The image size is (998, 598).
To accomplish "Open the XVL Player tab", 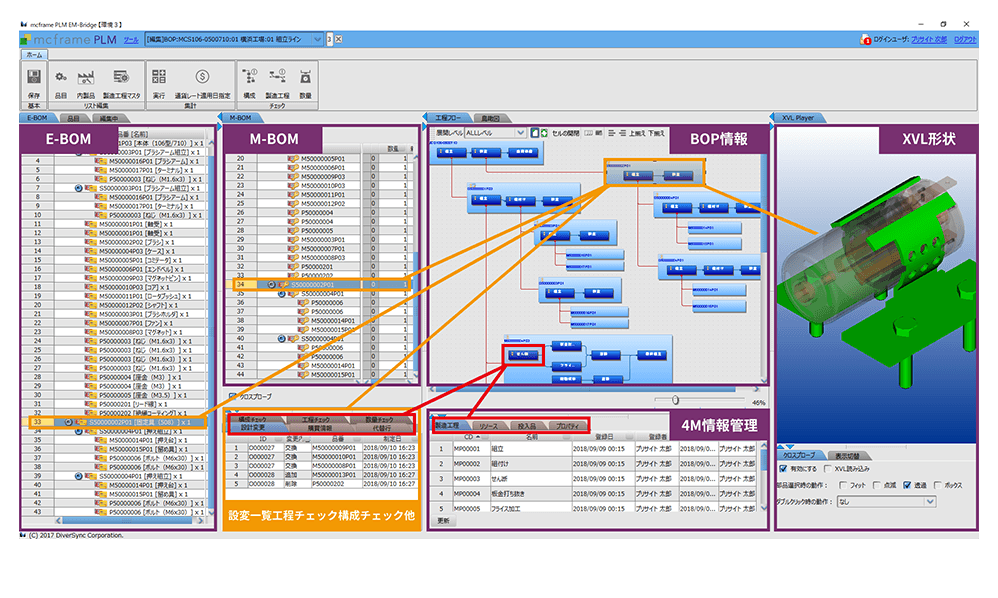I will tap(798, 118).
